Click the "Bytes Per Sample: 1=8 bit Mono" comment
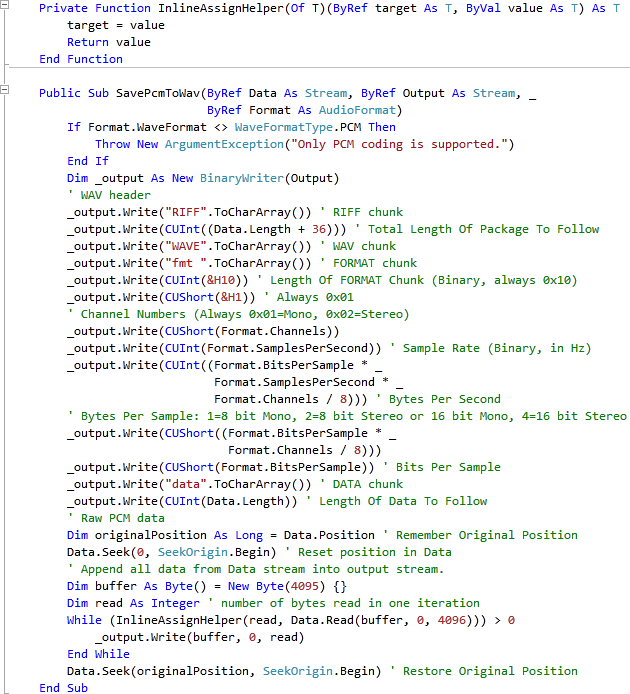The height and width of the screenshot is (694, 630). (x=347, y=416)
